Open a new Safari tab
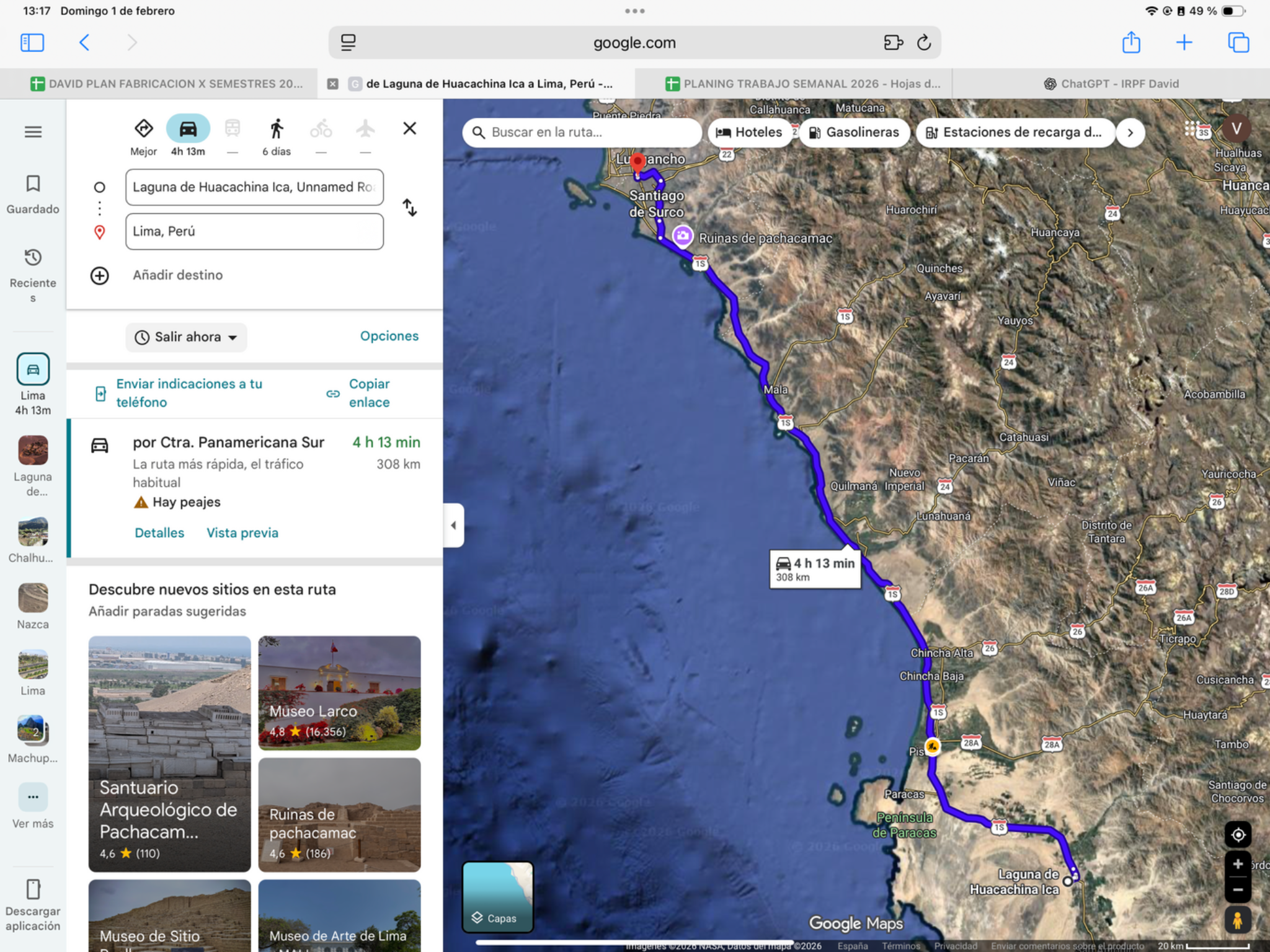 [x=1184, y=43]
